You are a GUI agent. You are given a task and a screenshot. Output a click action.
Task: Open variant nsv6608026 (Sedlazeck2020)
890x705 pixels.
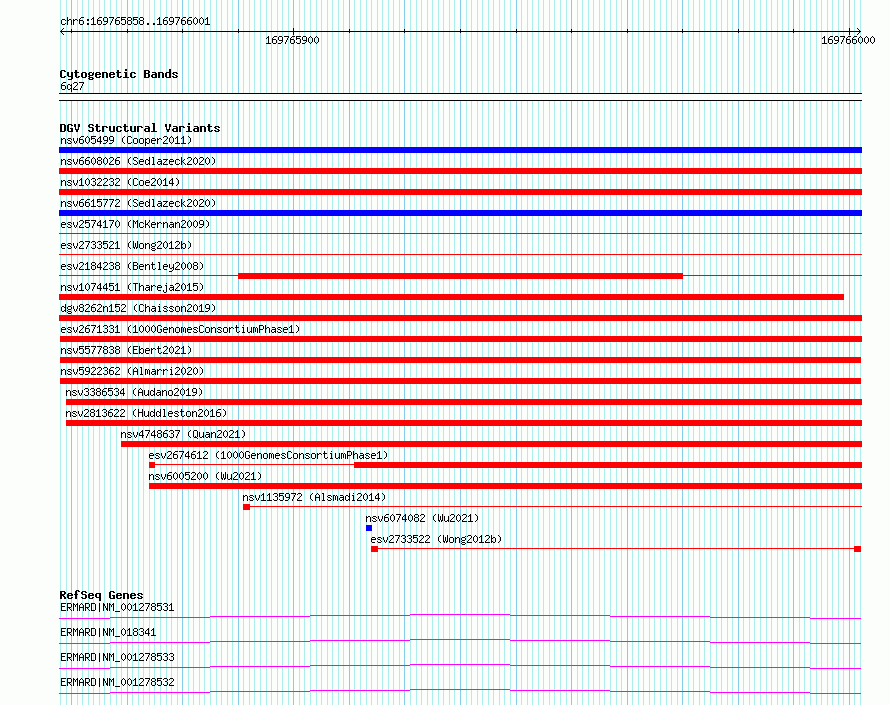point(138,161)
